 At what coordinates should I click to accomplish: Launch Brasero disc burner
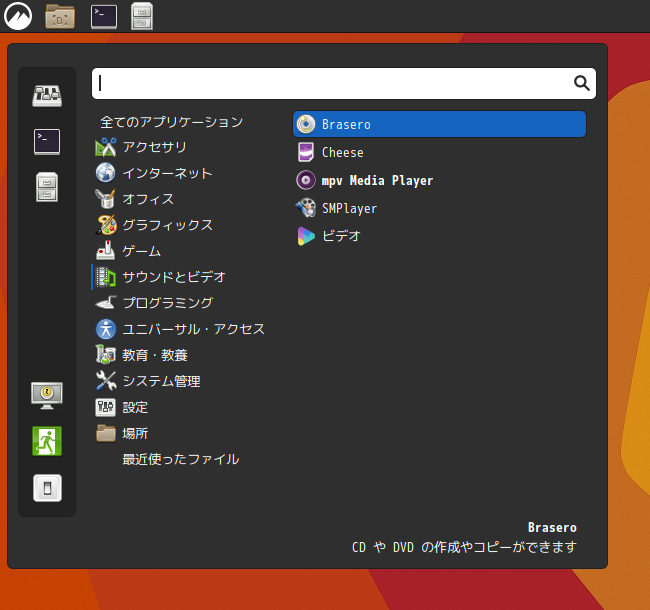[439, 124]
